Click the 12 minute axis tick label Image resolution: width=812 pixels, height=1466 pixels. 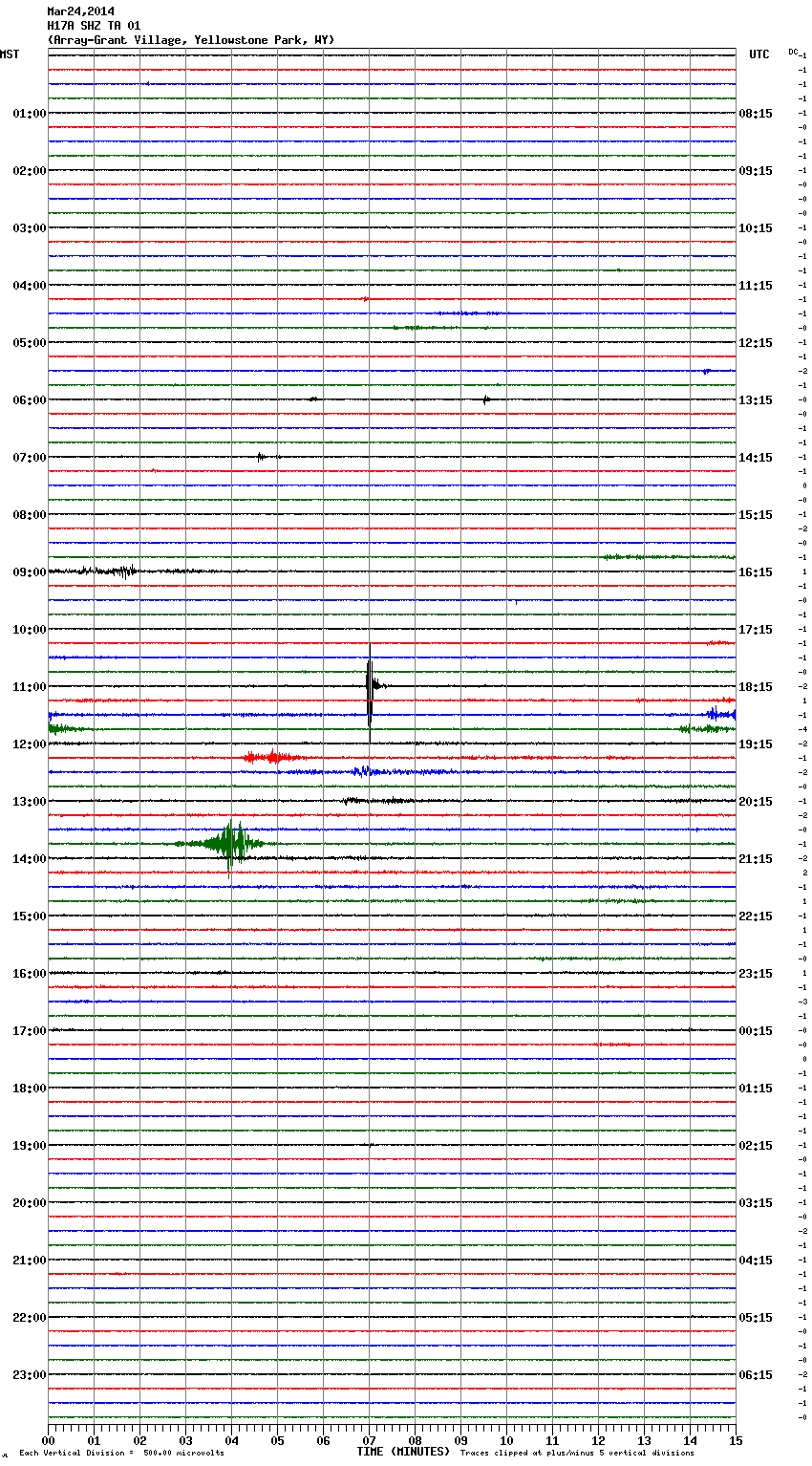[598, 1440]
